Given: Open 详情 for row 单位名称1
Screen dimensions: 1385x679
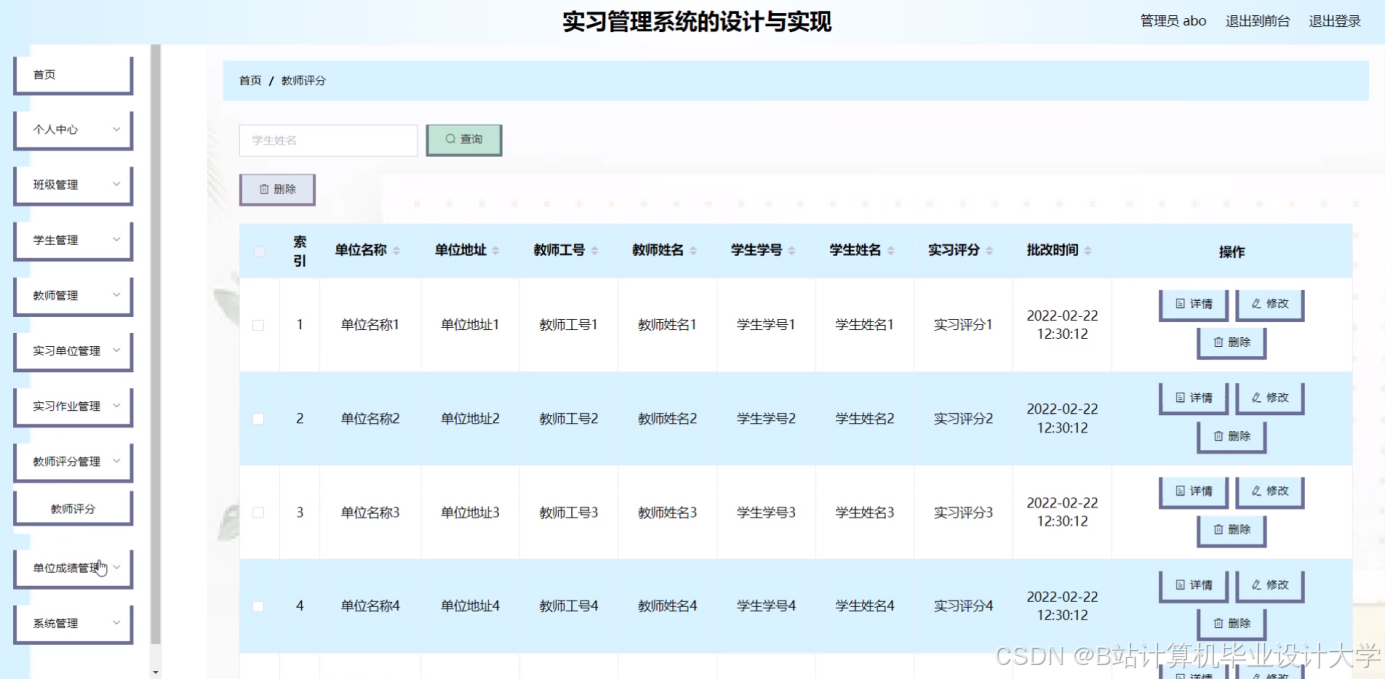Looking at the screenshot, I should (1193, 304).
